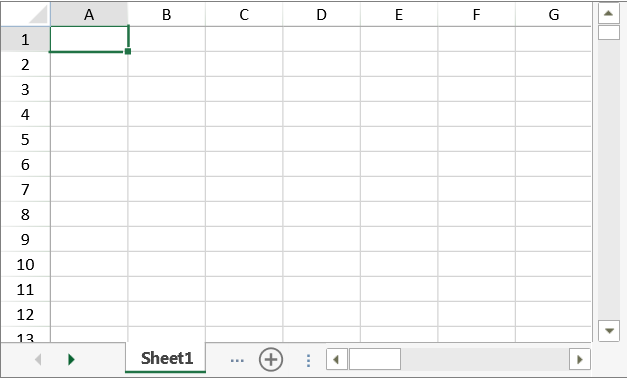Click the sheet tabs ellipsis overflow

click(237, 360)
